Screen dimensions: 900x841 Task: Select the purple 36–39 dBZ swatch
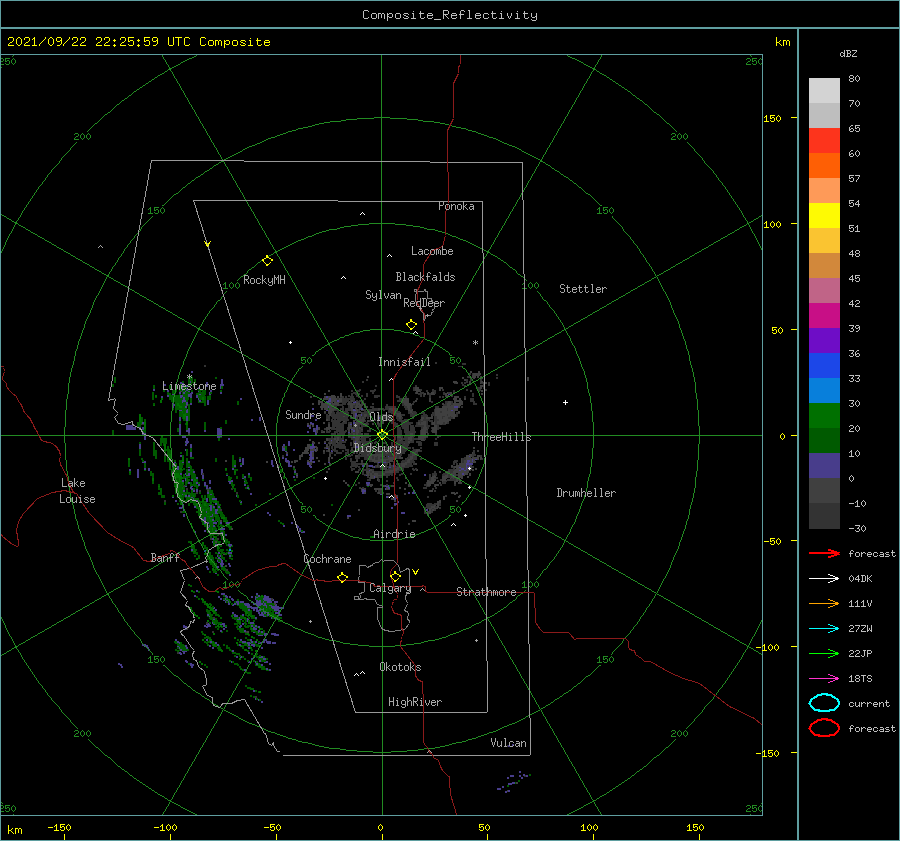coord(824,341)
